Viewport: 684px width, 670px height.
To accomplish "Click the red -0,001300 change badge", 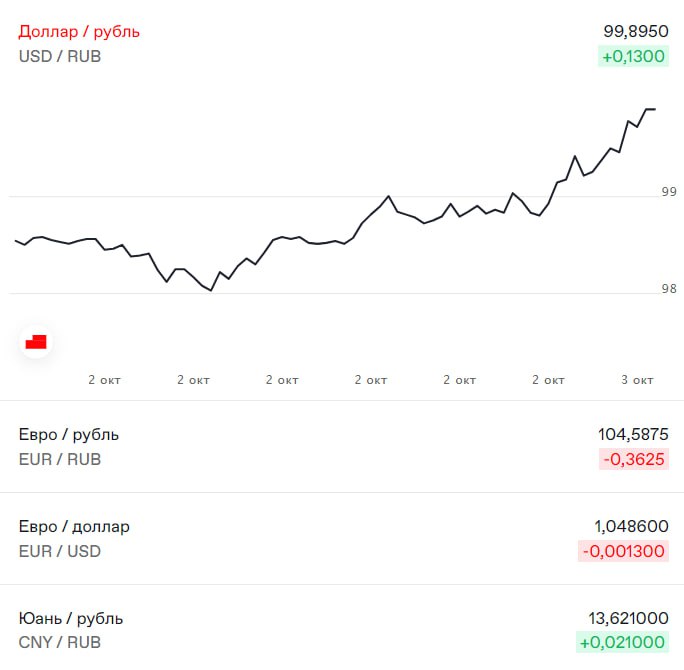I will tap(623, 551).
